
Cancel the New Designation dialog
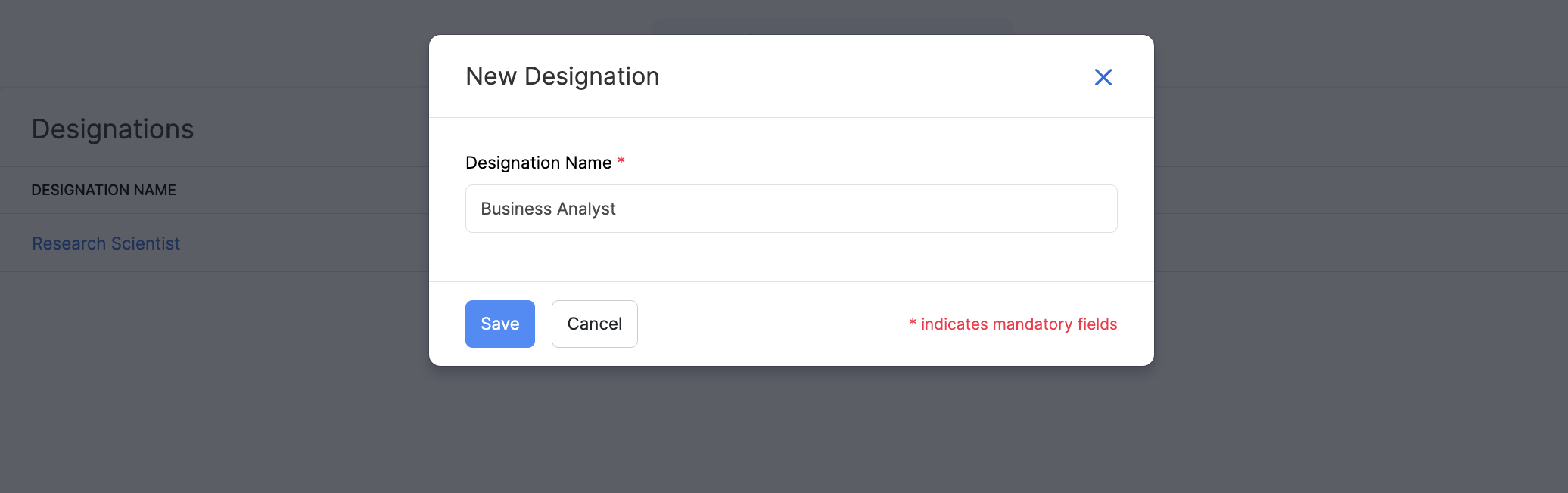pos(594,324)
